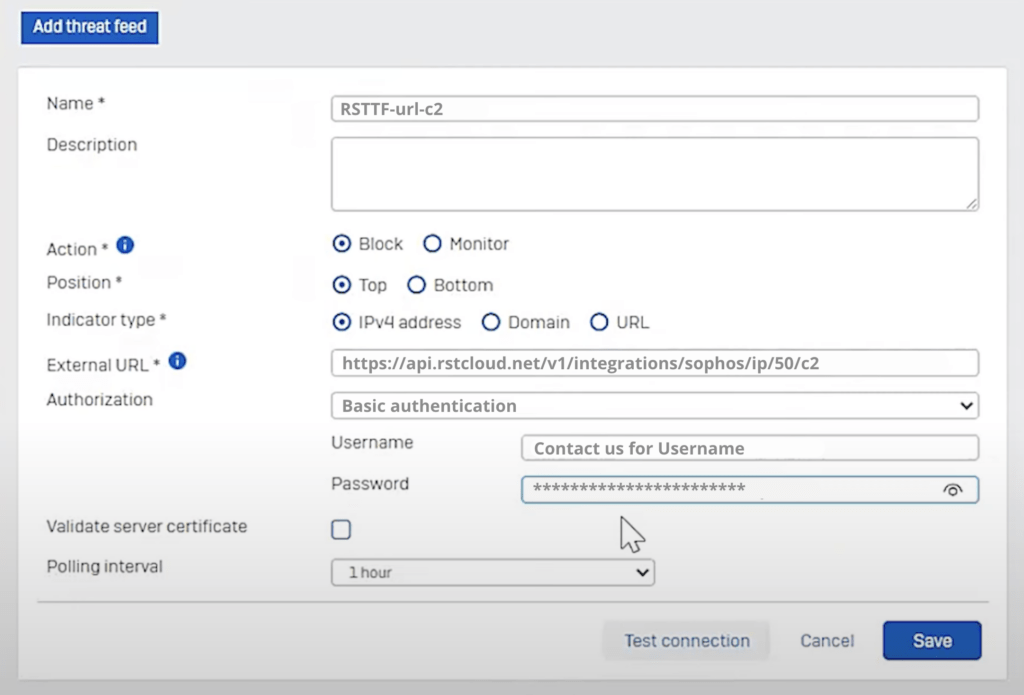Click the Name field showing RSTTF-url-c2
Viewport: 1024px width, 695px height.
coord(654,108)
